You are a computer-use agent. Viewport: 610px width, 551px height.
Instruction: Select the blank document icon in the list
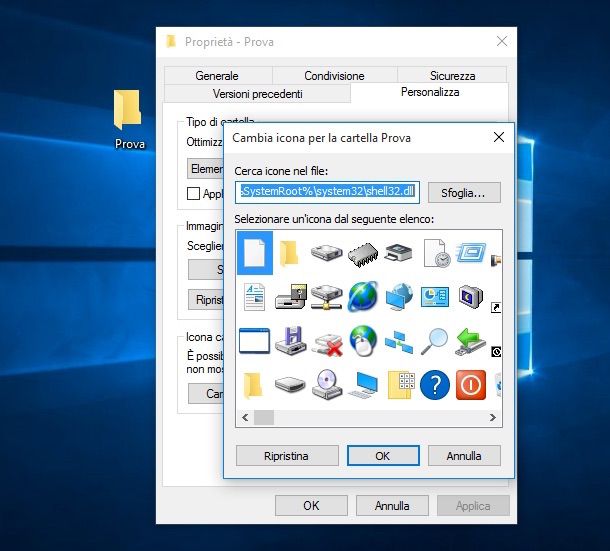pyautogui.click(x=254, y=253)
